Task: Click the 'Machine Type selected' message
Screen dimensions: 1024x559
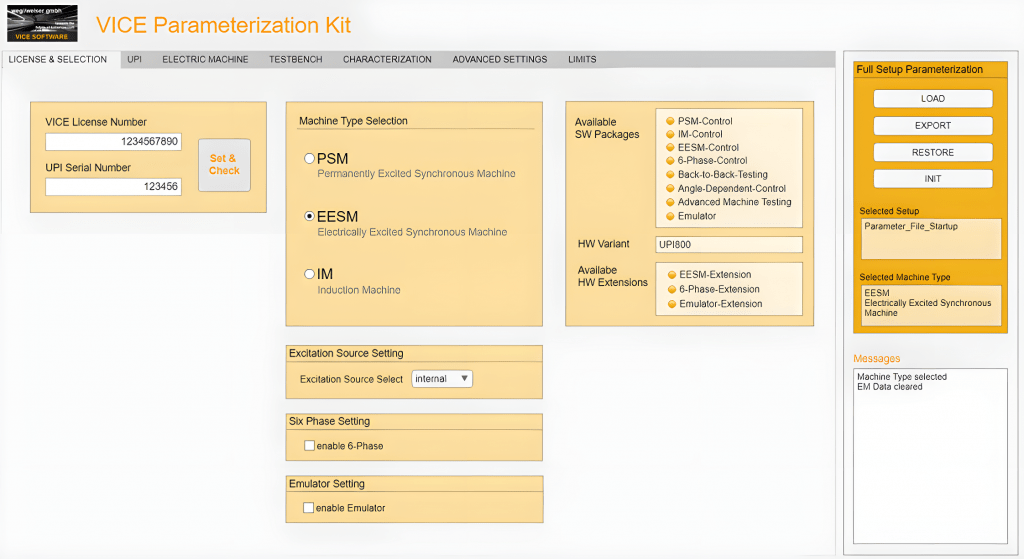Action: [x=902, y=377]
